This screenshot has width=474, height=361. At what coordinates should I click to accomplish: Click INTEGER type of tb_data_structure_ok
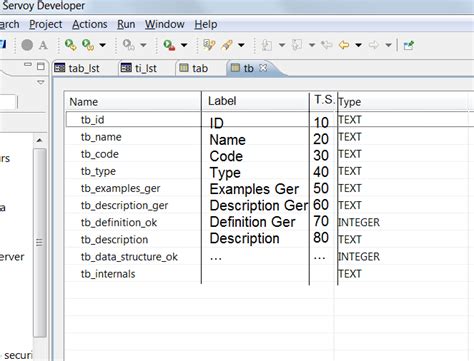pyautogui.click(x=359, y=257)
